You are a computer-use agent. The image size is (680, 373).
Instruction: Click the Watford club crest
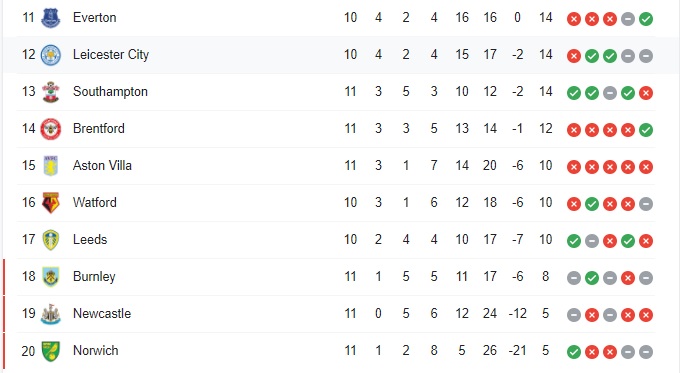point(51,203)
